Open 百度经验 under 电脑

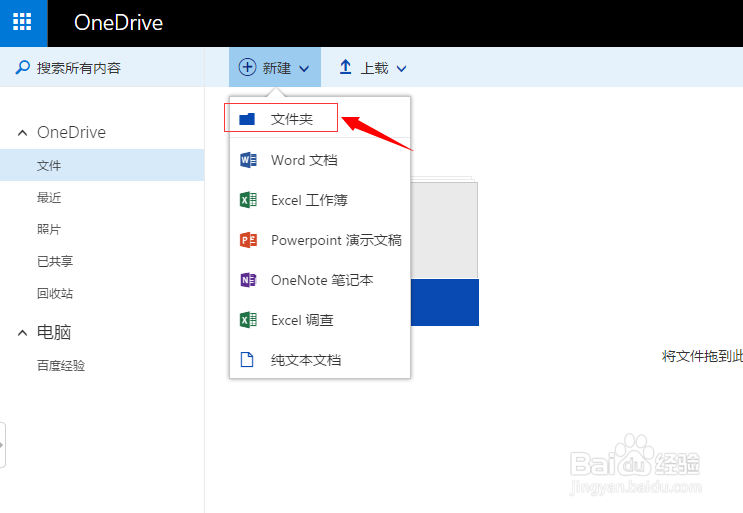[61, 366]
